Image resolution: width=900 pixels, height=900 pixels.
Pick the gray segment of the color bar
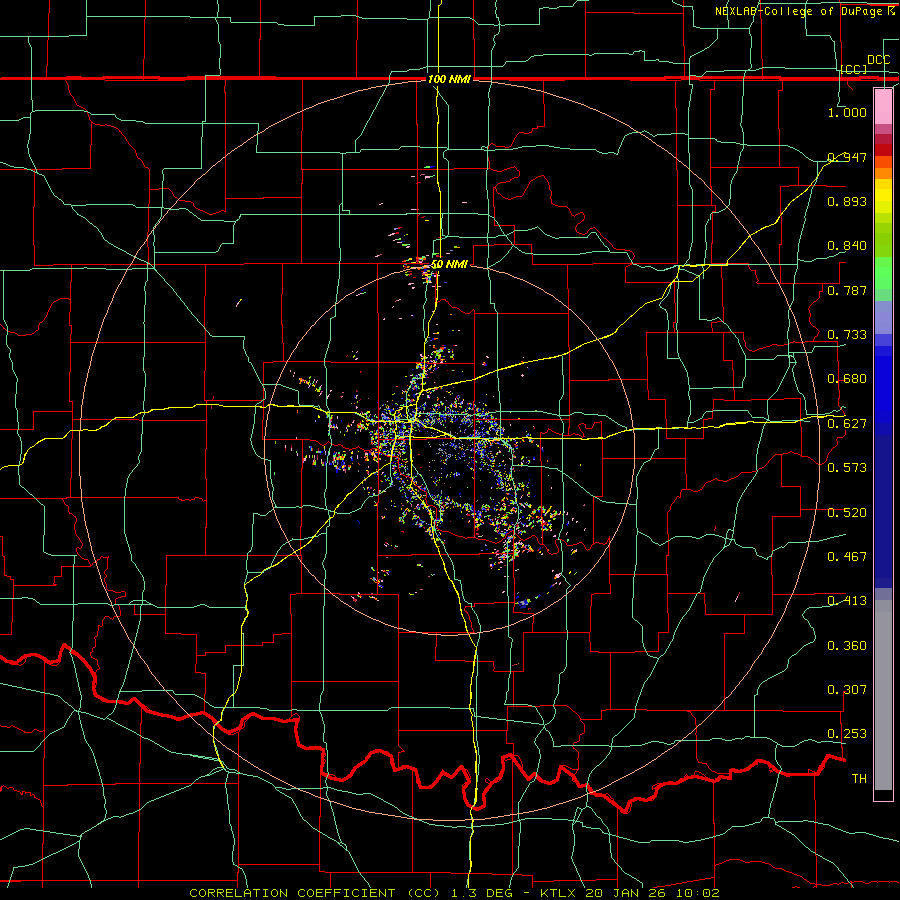(883, 695)
